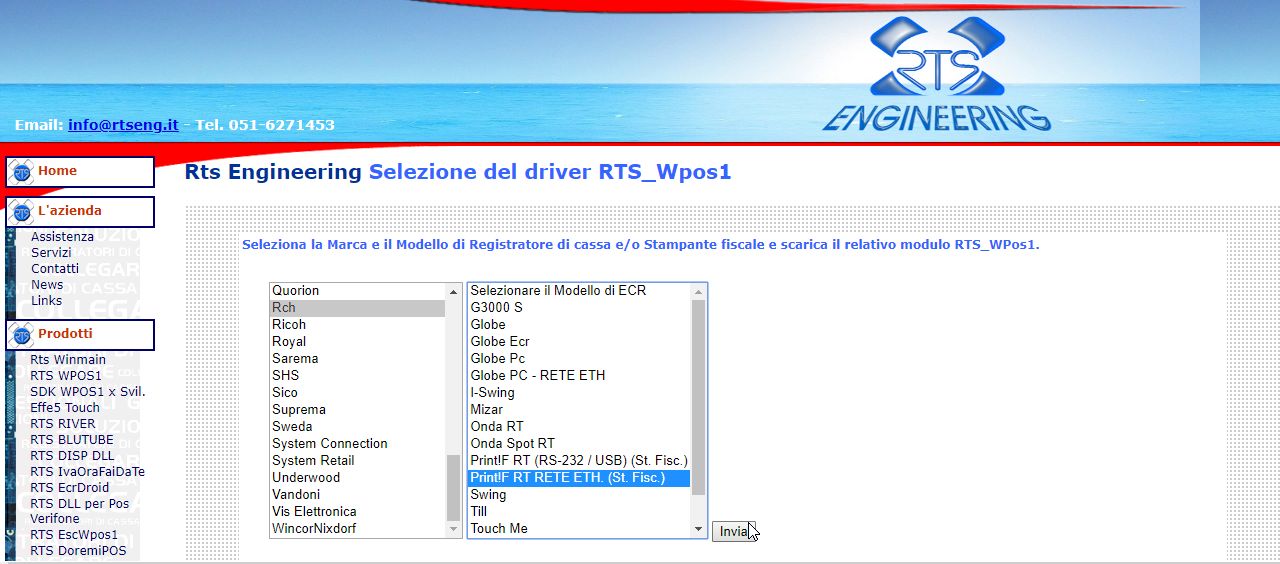Open the RTS DISP DLL link
Screen dimensions: 1280x564
point(72,456)
